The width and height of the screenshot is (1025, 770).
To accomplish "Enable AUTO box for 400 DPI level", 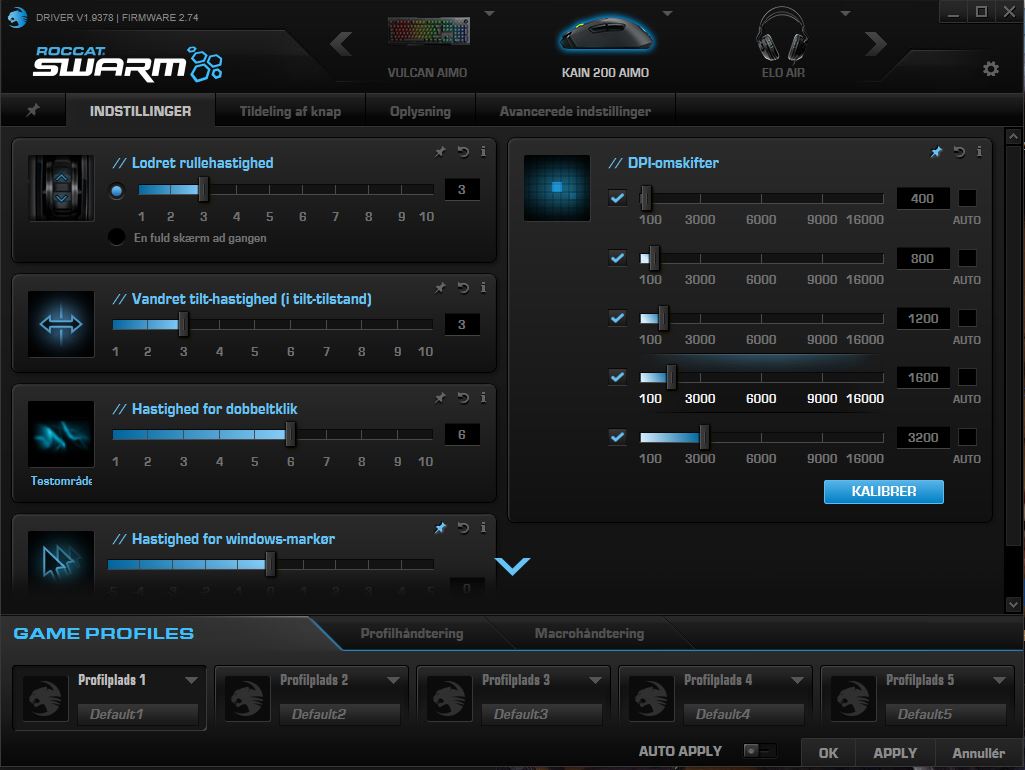I will (967, 198).
